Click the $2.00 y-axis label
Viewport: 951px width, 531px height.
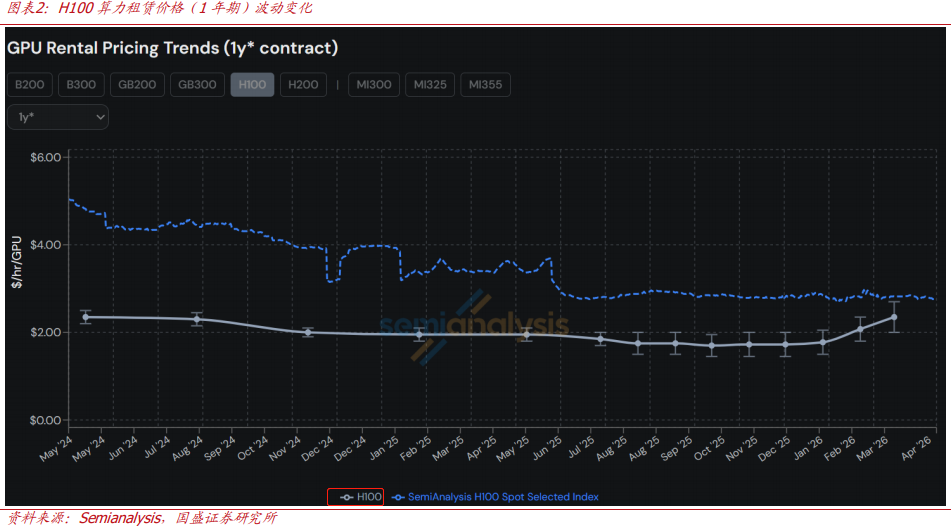(x=45, y=332)
